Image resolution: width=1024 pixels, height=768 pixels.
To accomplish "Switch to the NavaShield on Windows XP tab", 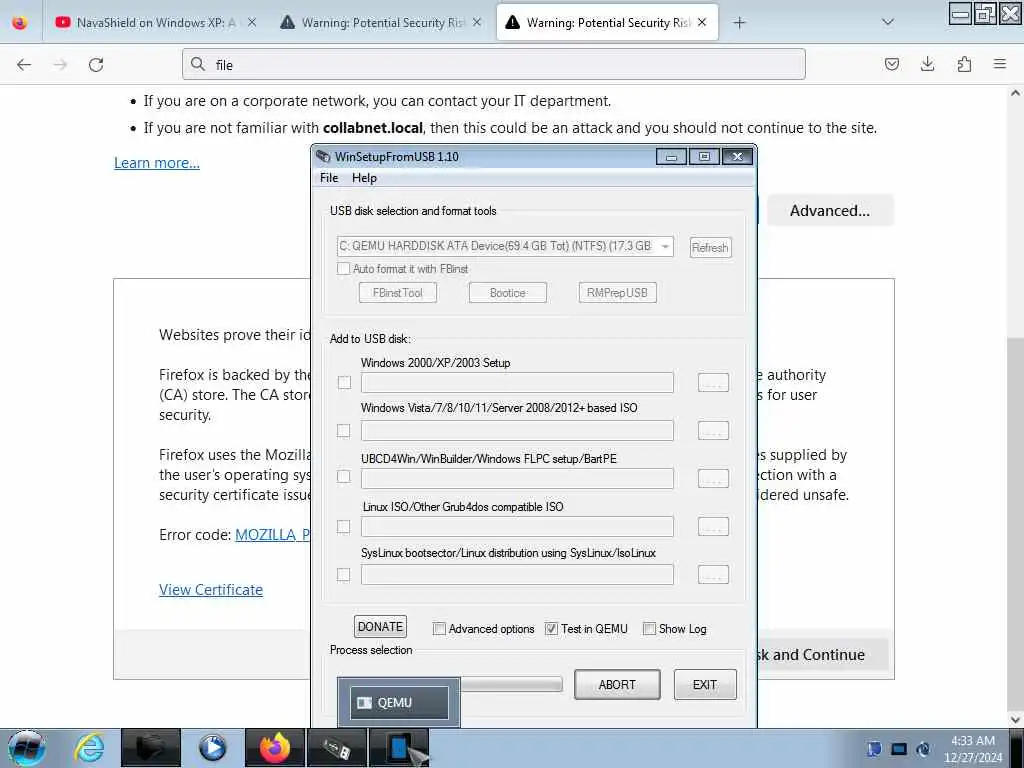I will pyautogui.click(x=155, y=22).
